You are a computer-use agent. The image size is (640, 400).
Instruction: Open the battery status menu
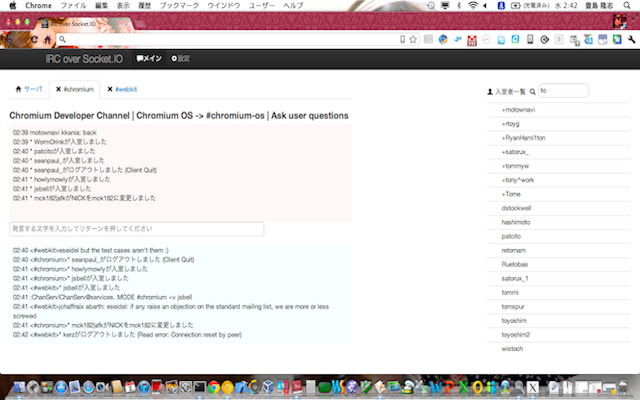click(516, 5)
